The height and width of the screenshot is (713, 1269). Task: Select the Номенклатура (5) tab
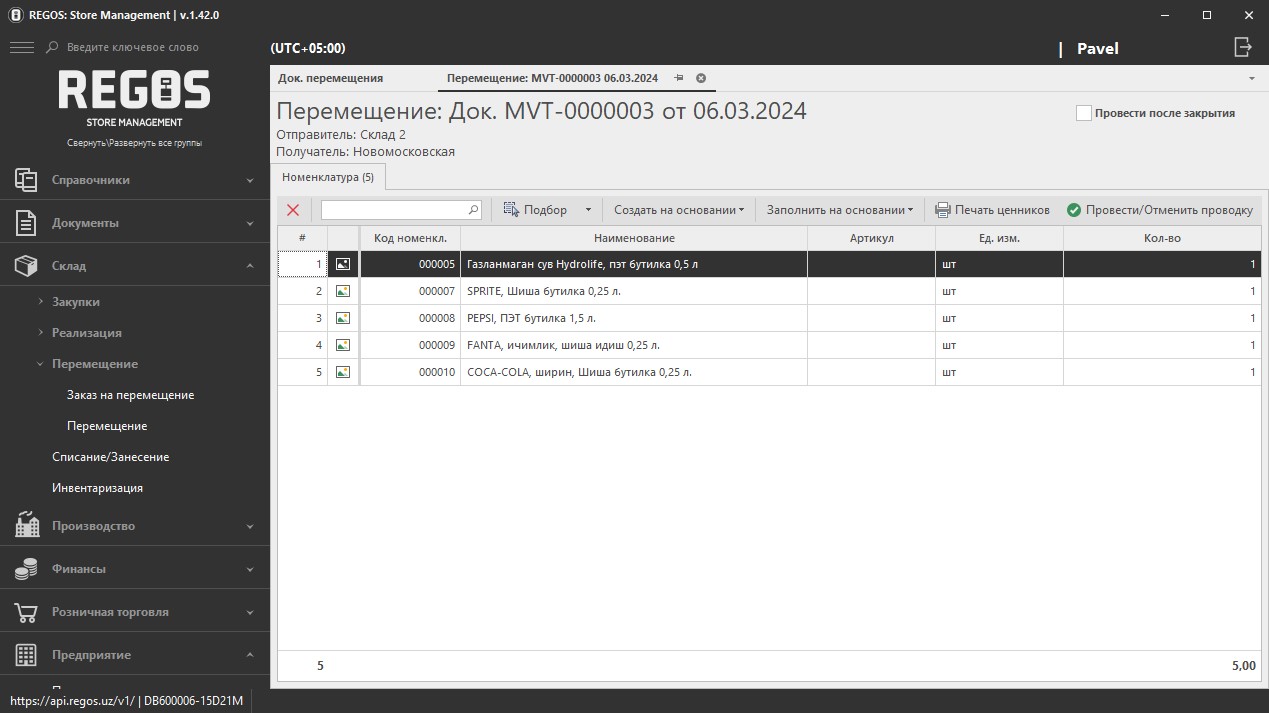[x=328, y=177]
